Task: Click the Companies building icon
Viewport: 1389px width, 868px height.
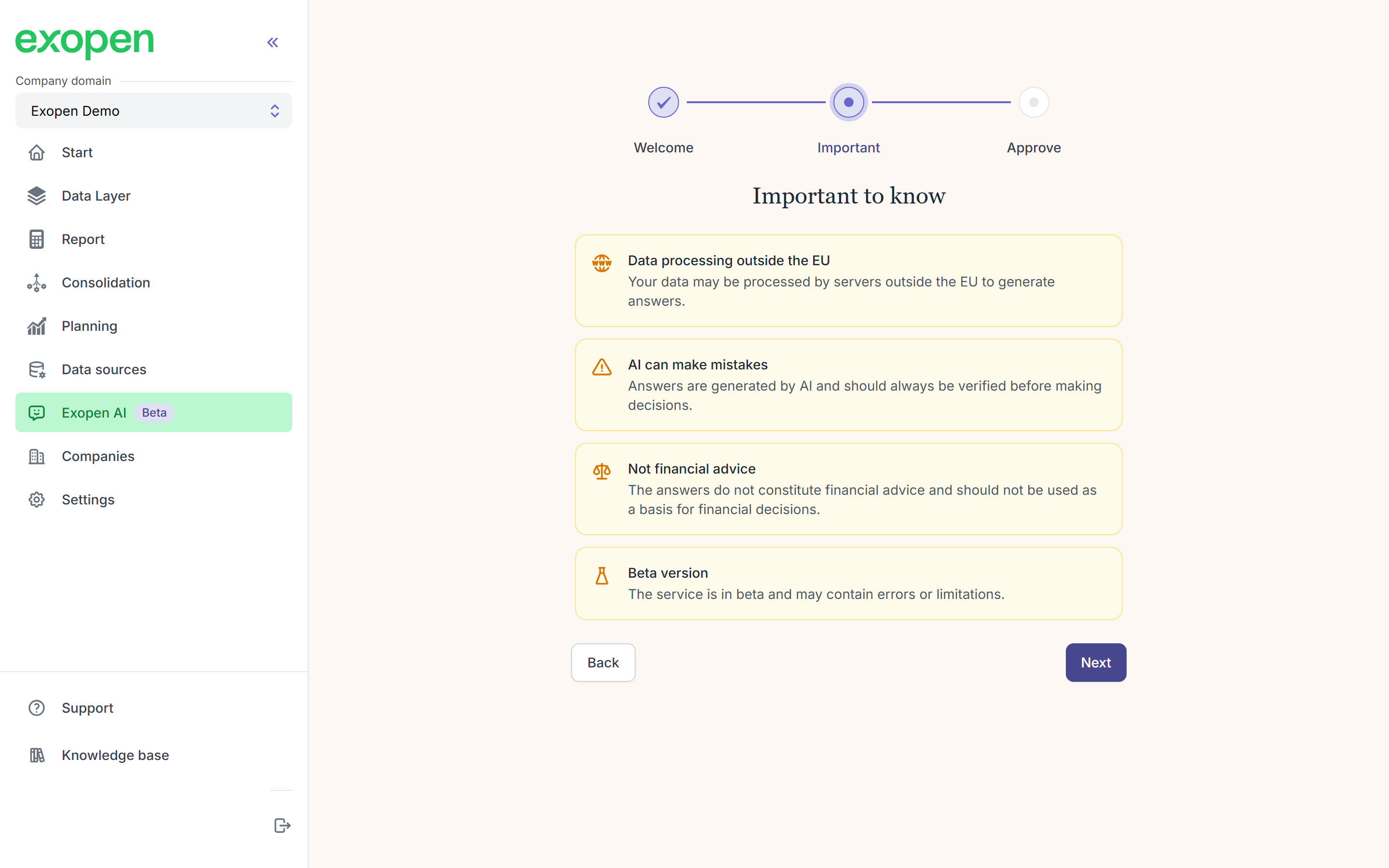Action: click(37, 456)
